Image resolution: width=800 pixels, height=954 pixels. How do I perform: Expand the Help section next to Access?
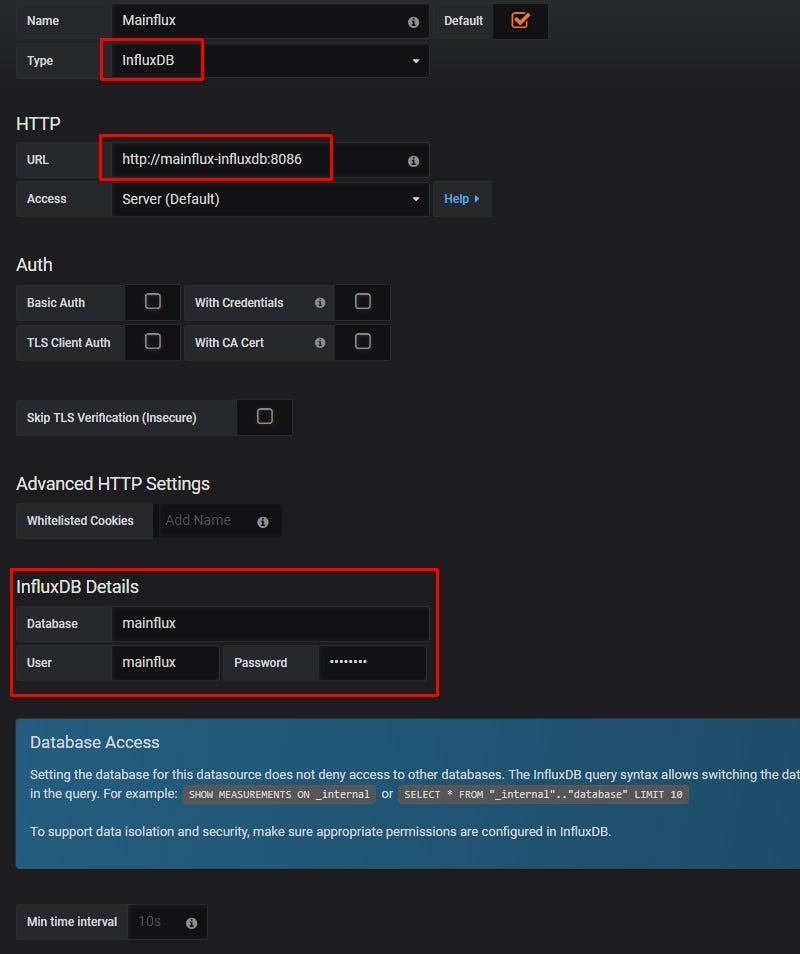[462, 199]
